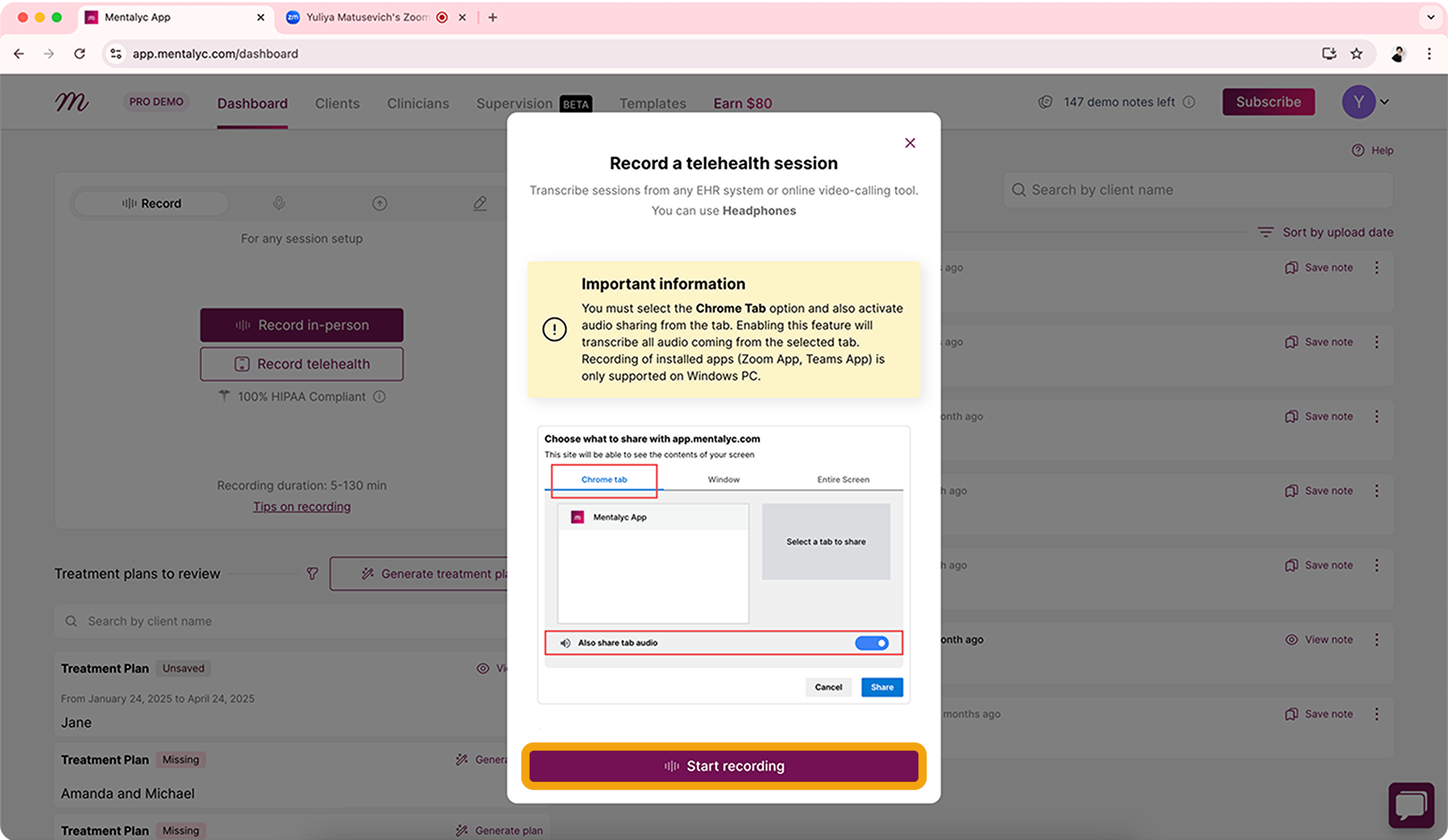
Task: Open the Clients tab
Action: [337, 103]
